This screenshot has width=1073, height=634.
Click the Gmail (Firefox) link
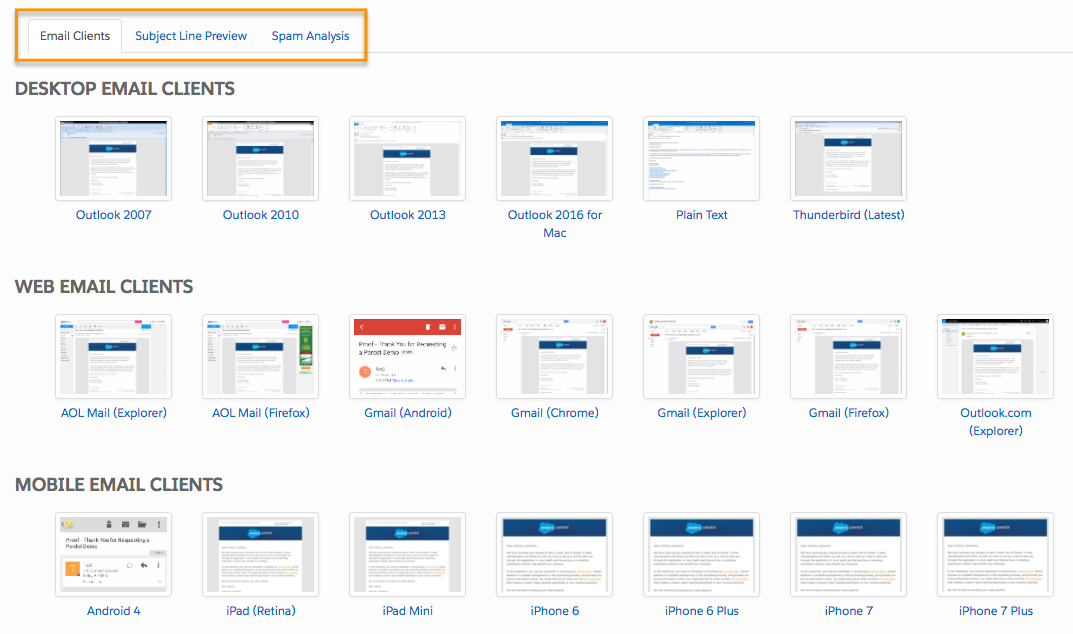(x=849, y=413)
